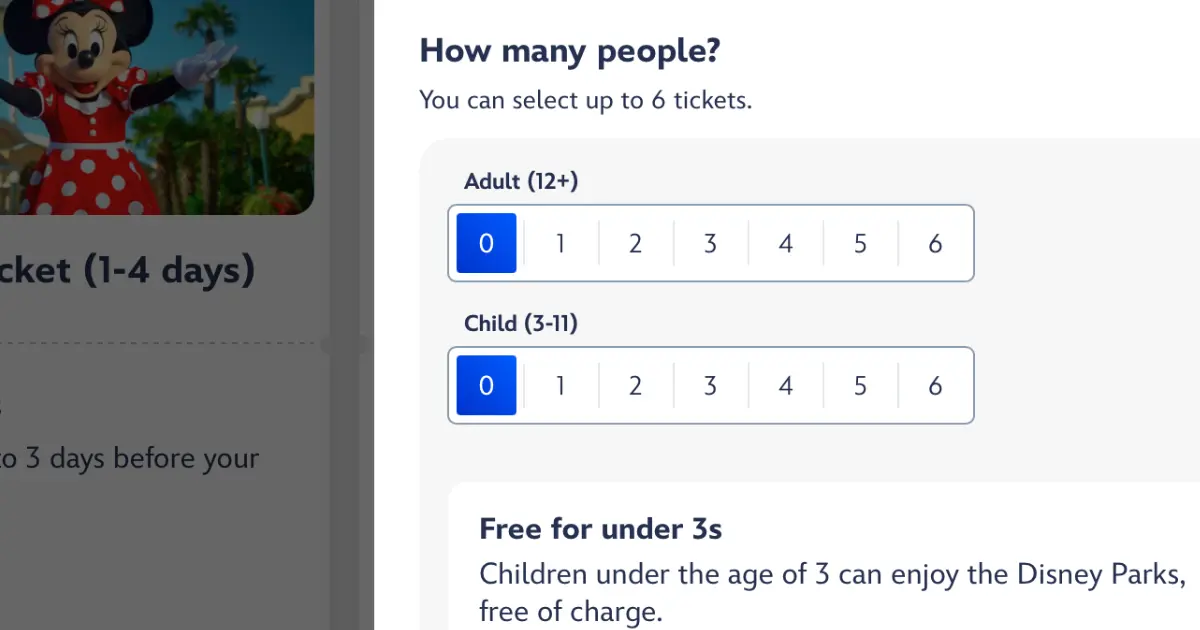
Task: Choose 2 Child (3-11) tickets
Action: tap(636, 385)
